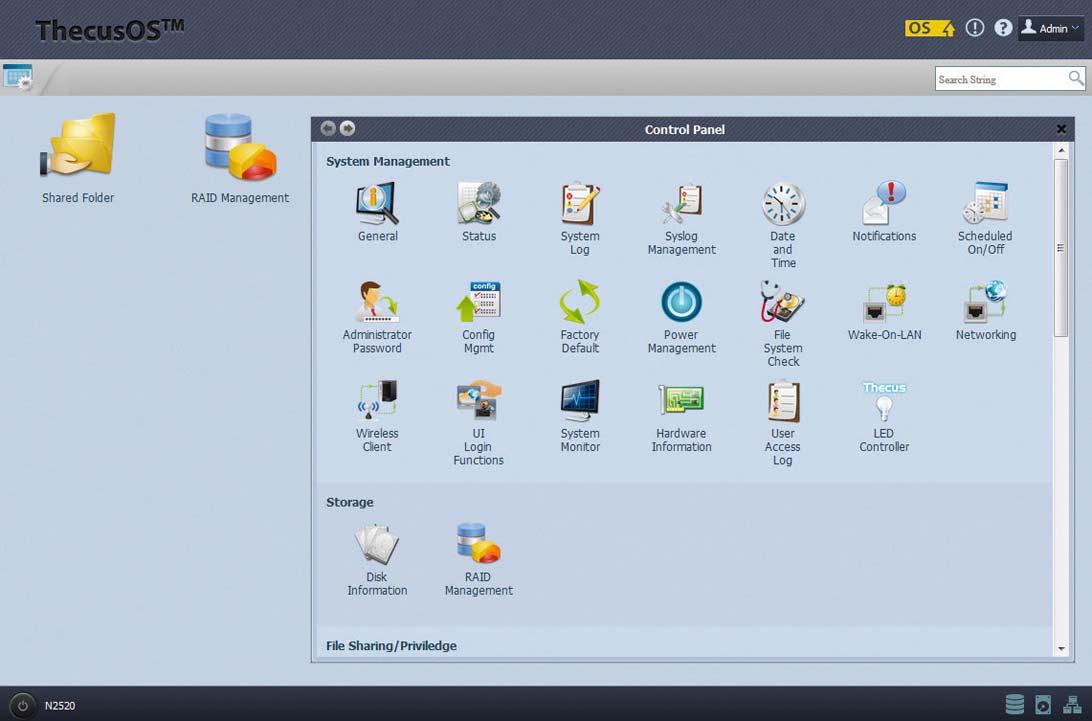1092x721 pixels.
Task: Click the Control Panel vertical scrollbar thumb
Action: point(1061,248)
